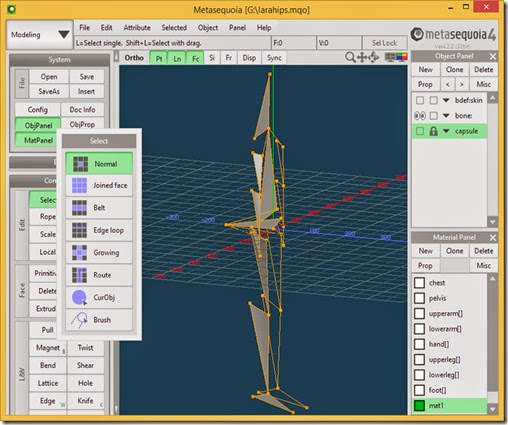Viewport: 508px width, 425px height.
Task: Click the Config button
Action: click(38, 110)
